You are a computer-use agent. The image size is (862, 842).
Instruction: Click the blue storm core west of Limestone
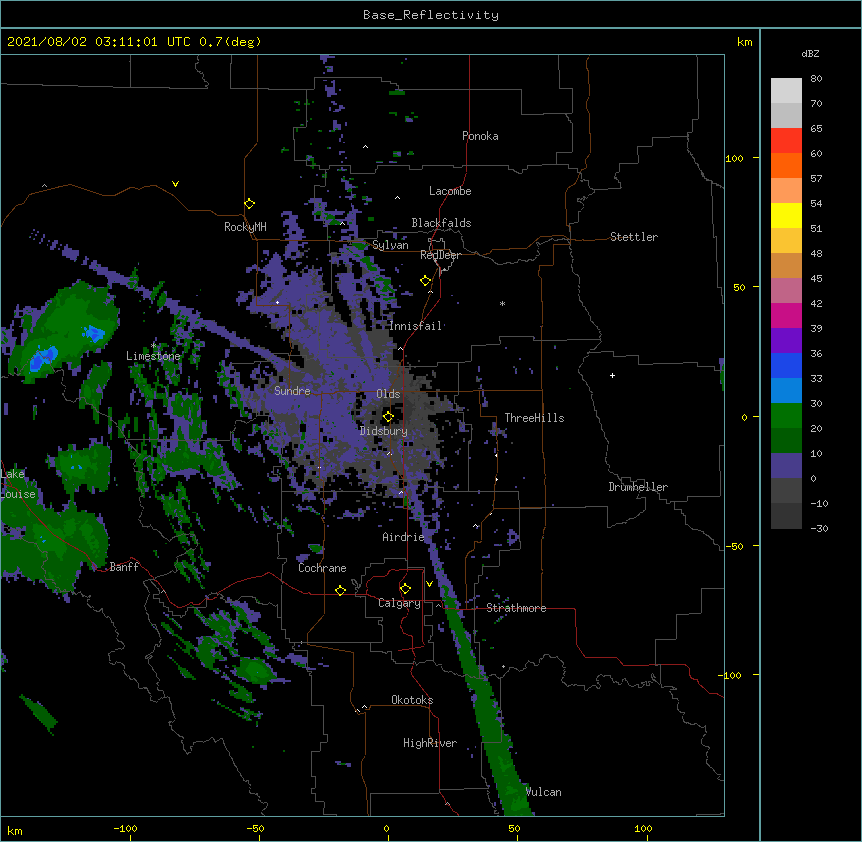point(43,359)
